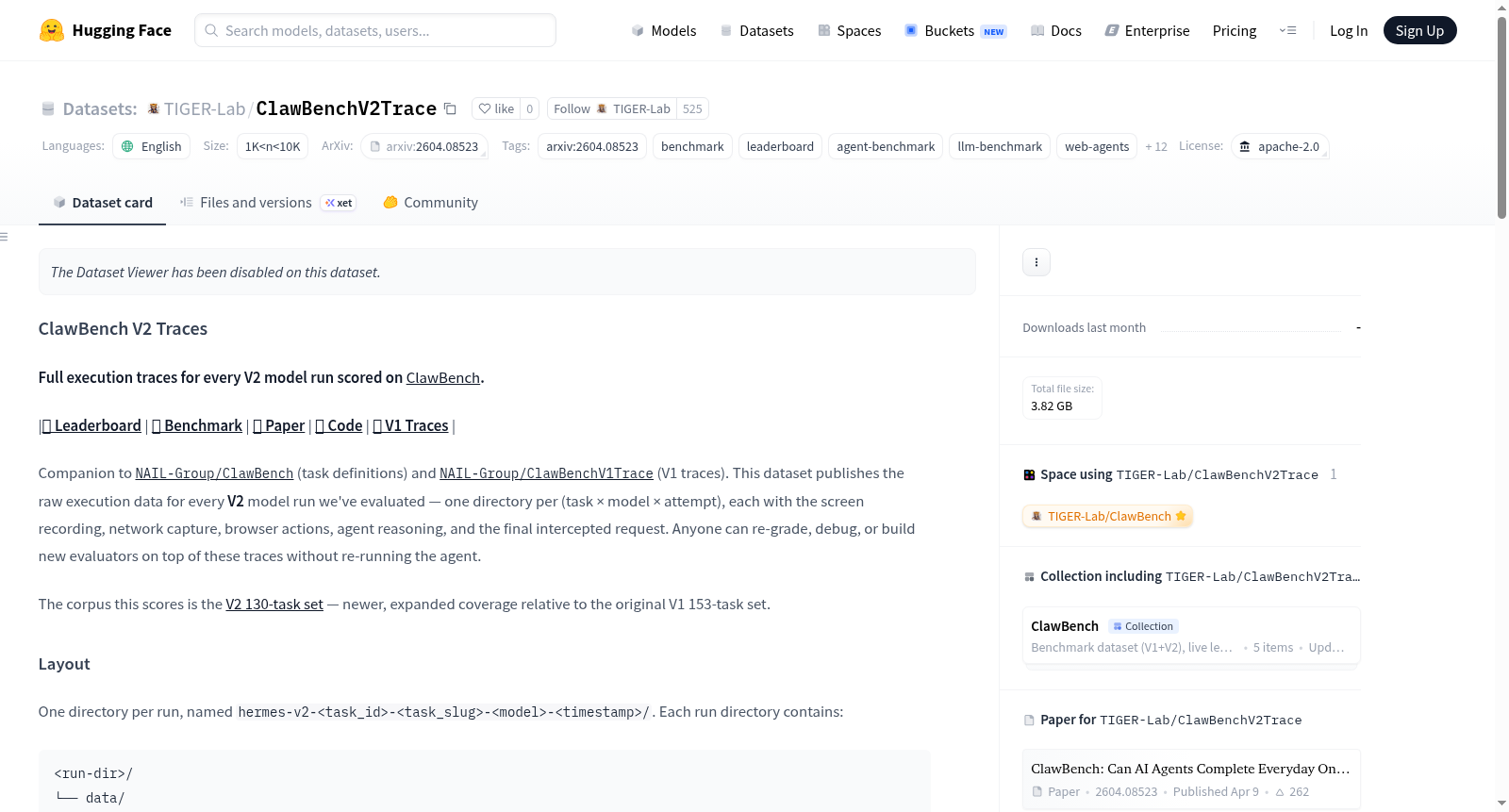Image resolution: width=1509 pixels, height=812 pixels.
Task: Click the upvote triangle icon beside 262
Action: click(1280, 792)
